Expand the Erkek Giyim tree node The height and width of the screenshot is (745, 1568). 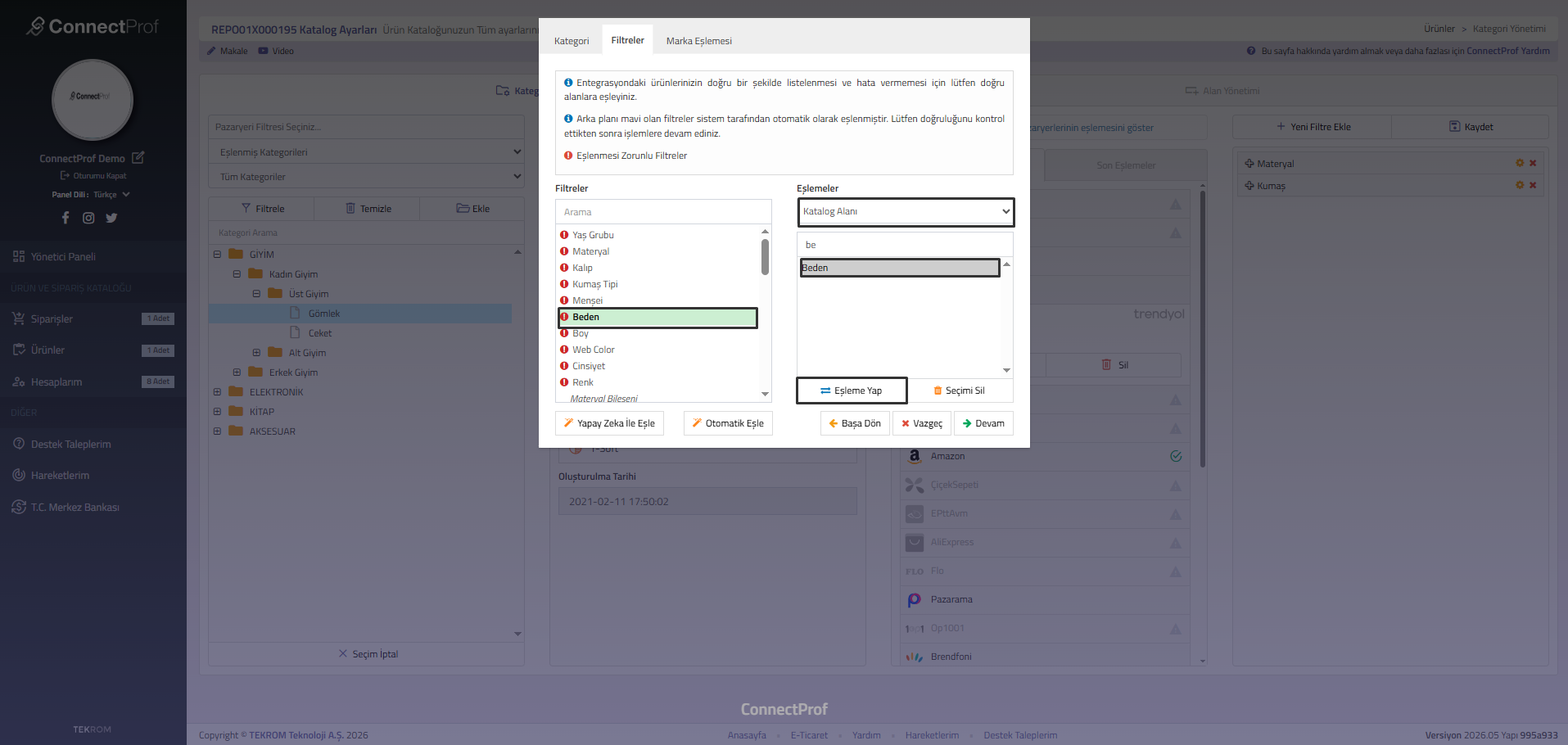tap(237, 372)
